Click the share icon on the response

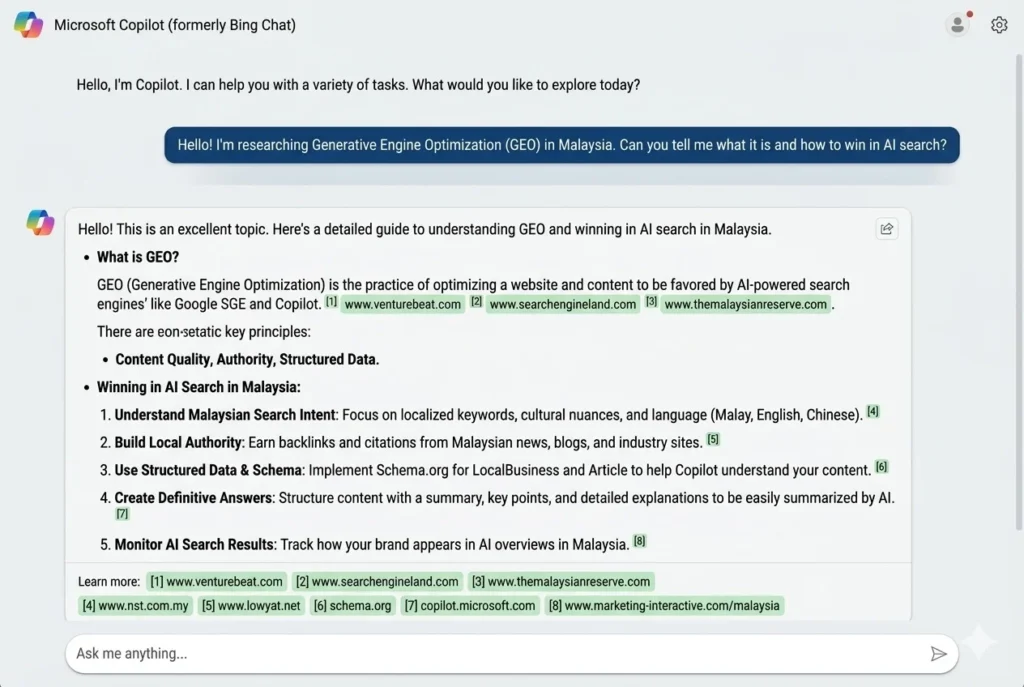(x=886, y=229)
